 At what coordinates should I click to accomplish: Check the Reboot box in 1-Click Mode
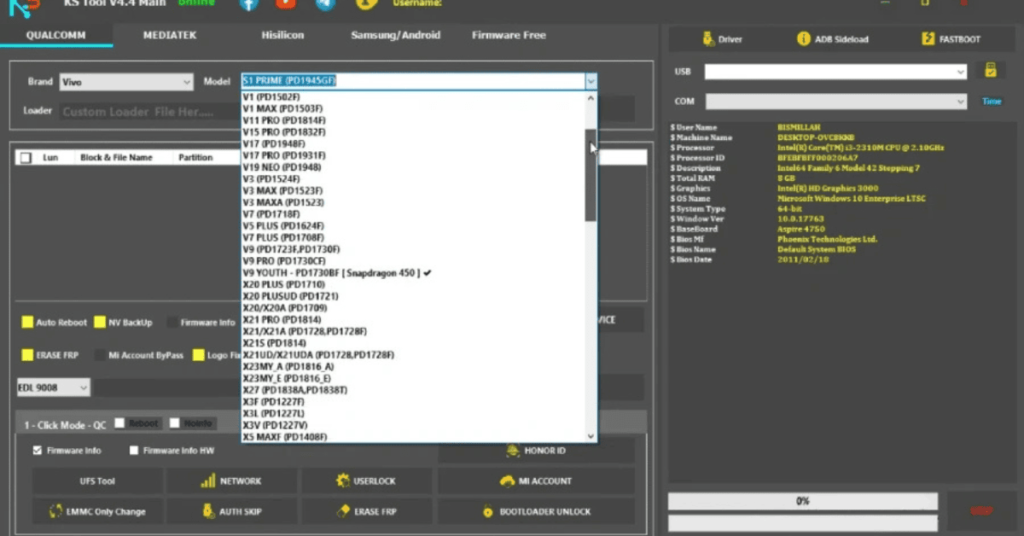click(x=120, y=423)
